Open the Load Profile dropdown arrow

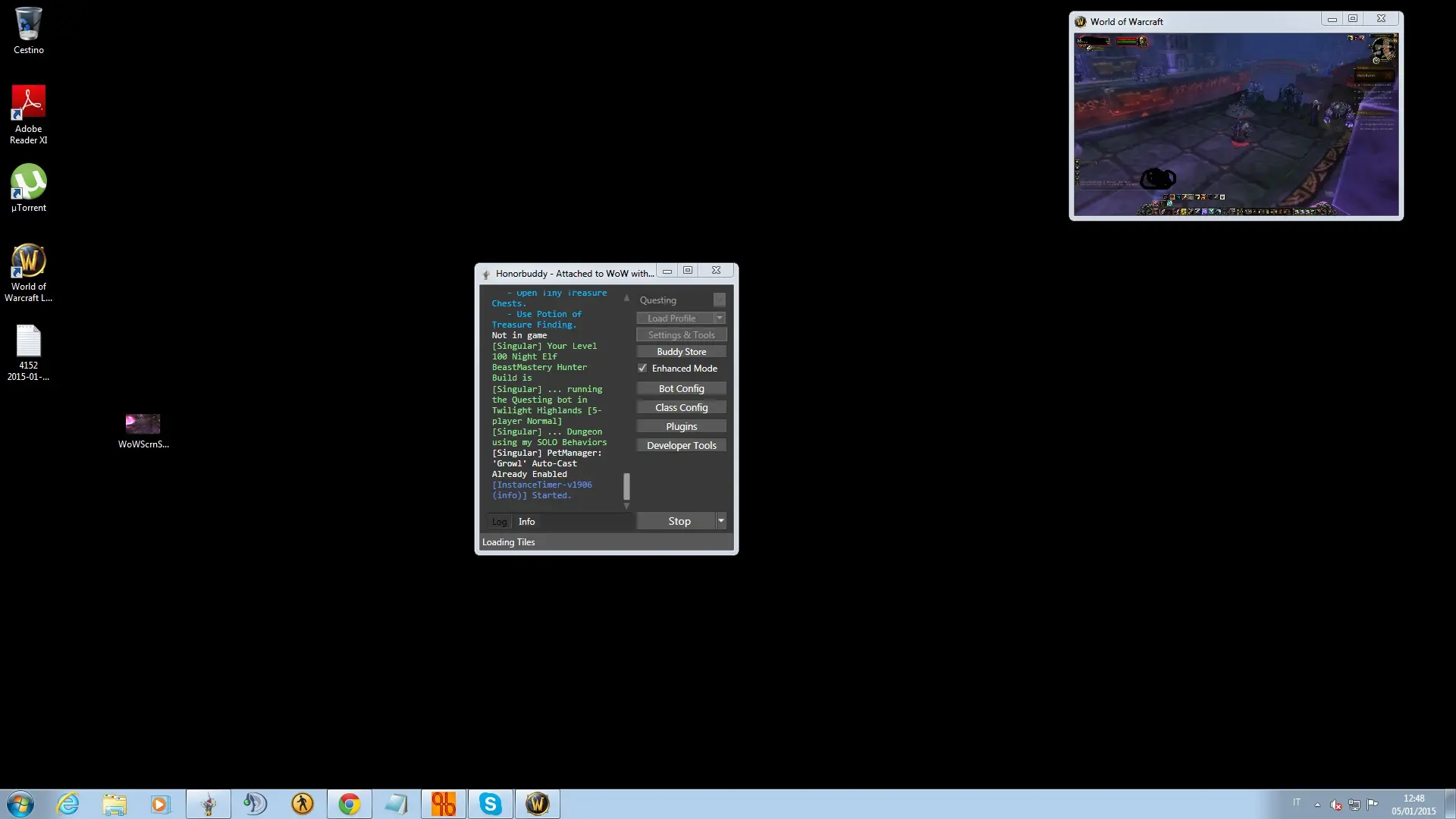coord(719,318)
